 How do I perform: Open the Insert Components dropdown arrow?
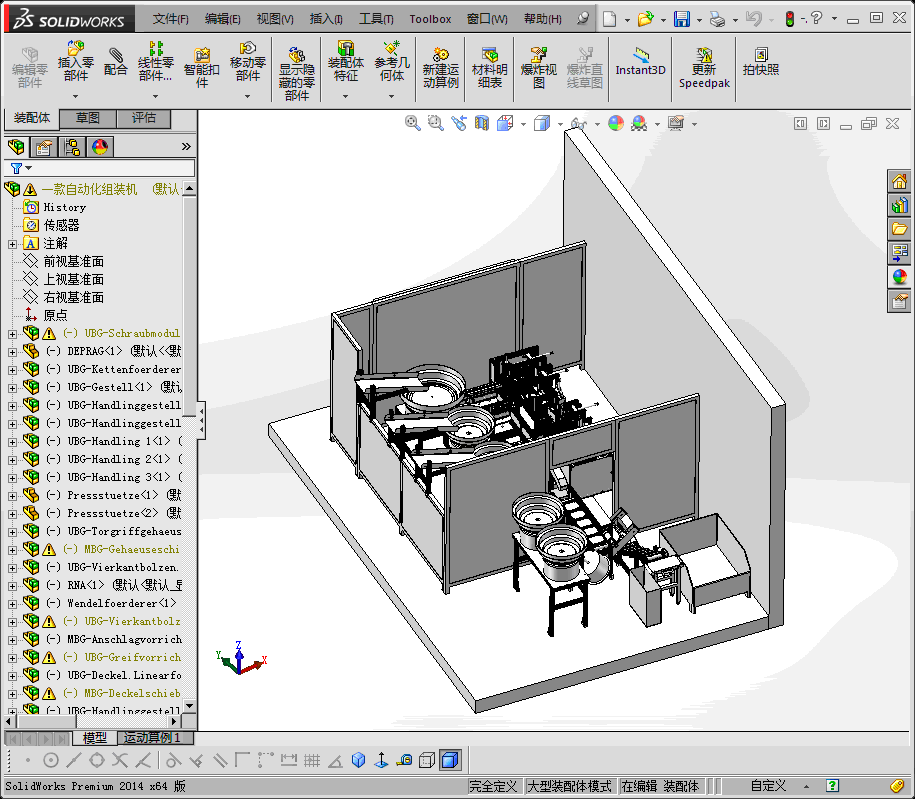pos(75,96)
